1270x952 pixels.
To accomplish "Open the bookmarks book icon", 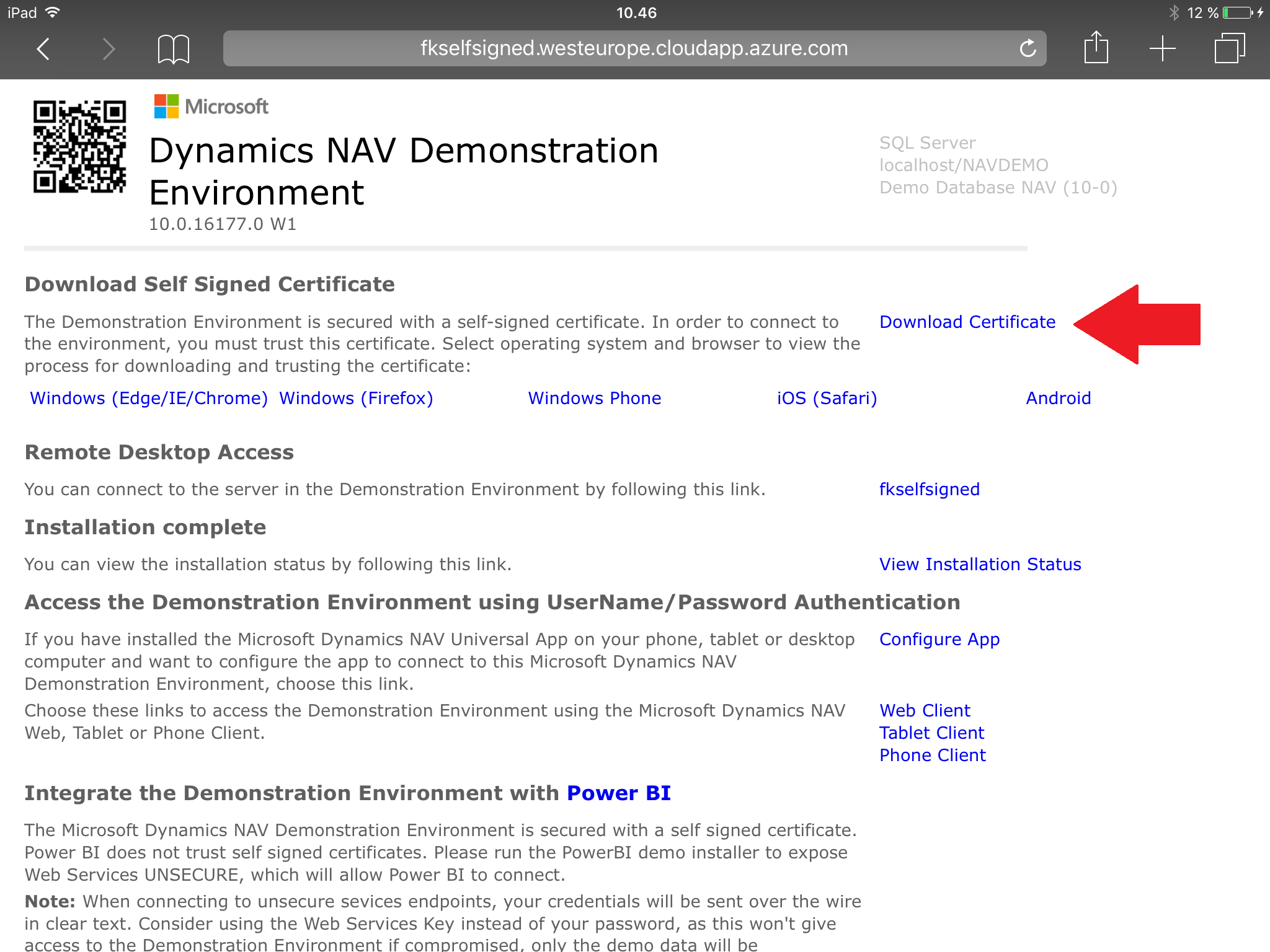I will coord(173,49).
